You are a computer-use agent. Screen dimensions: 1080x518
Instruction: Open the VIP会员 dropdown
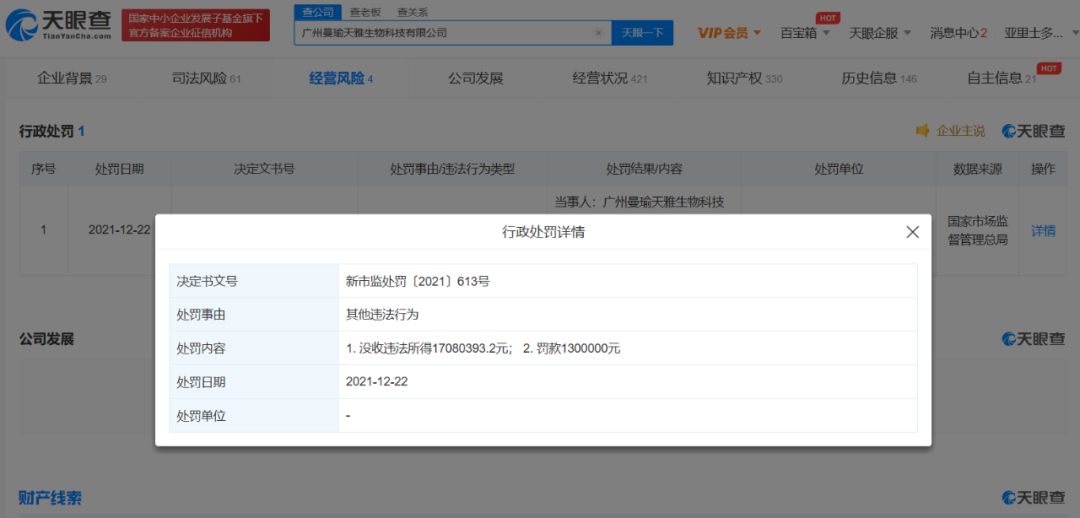coord(729,32)
